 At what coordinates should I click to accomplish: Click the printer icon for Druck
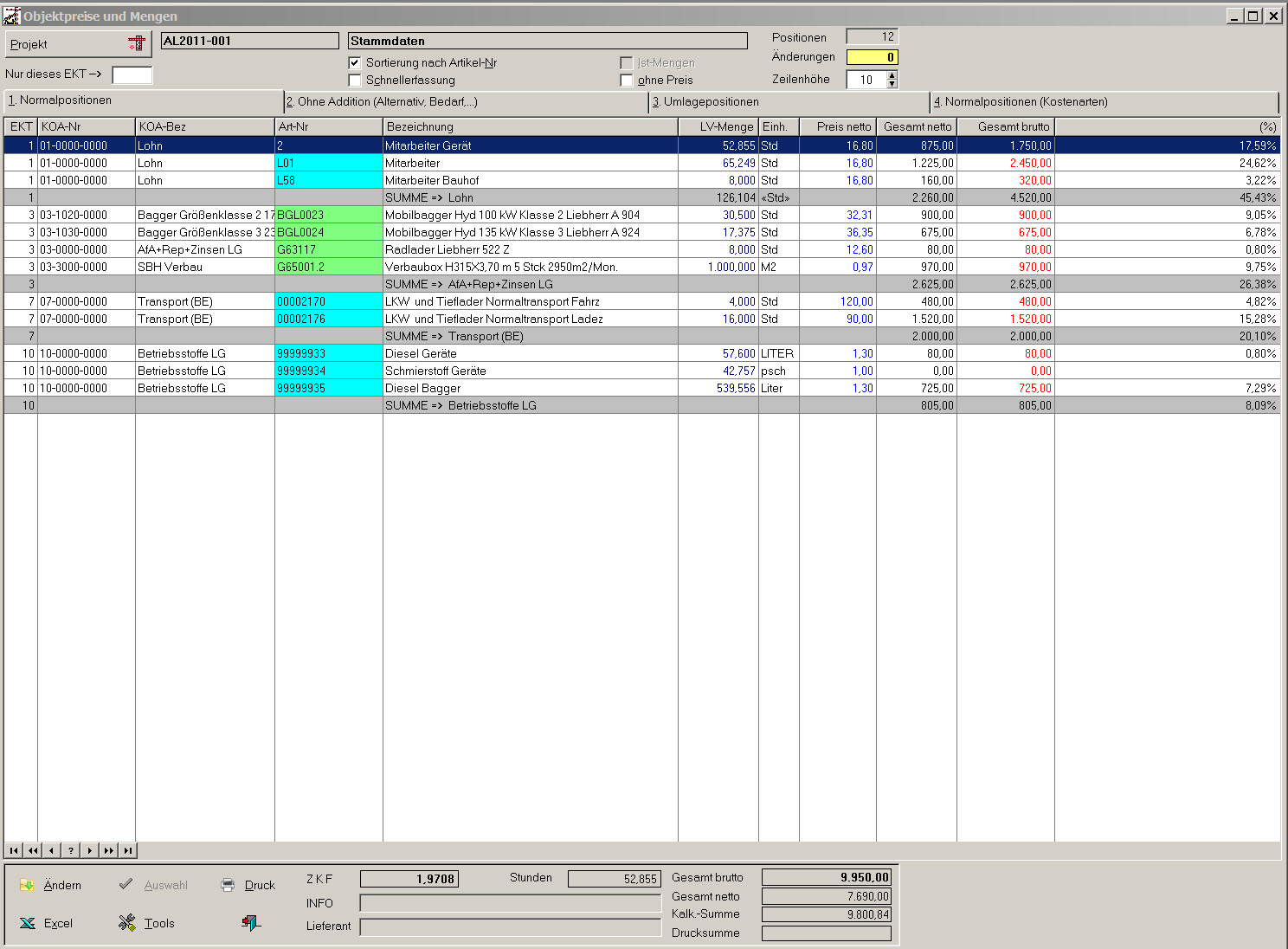[228, 885]
